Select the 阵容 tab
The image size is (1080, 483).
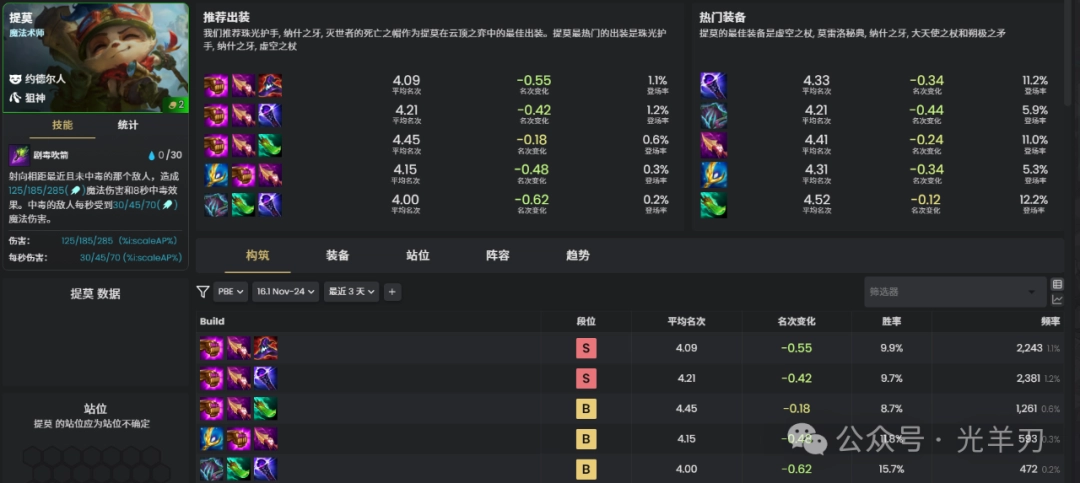coord(498,255)
